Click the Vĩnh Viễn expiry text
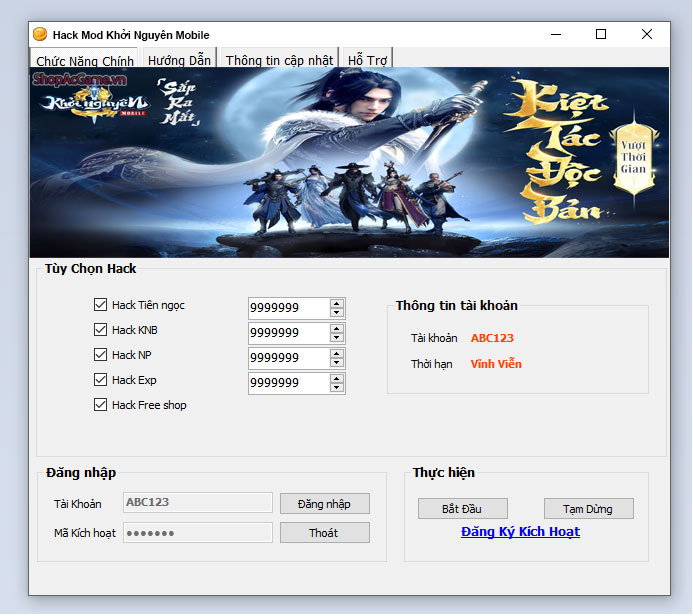Screen dimensions: 693x616 (496, 364)
